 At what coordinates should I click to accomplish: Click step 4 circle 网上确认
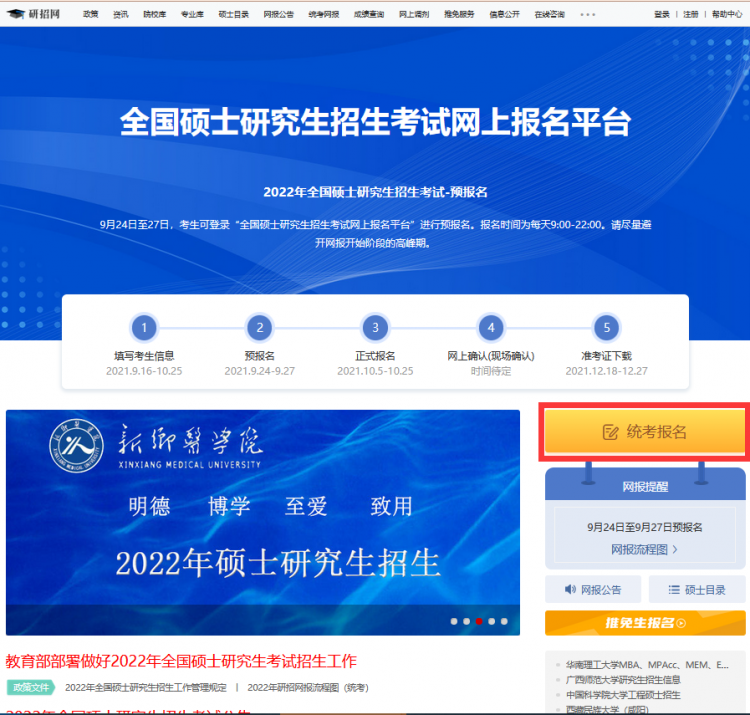click(490, 327)
